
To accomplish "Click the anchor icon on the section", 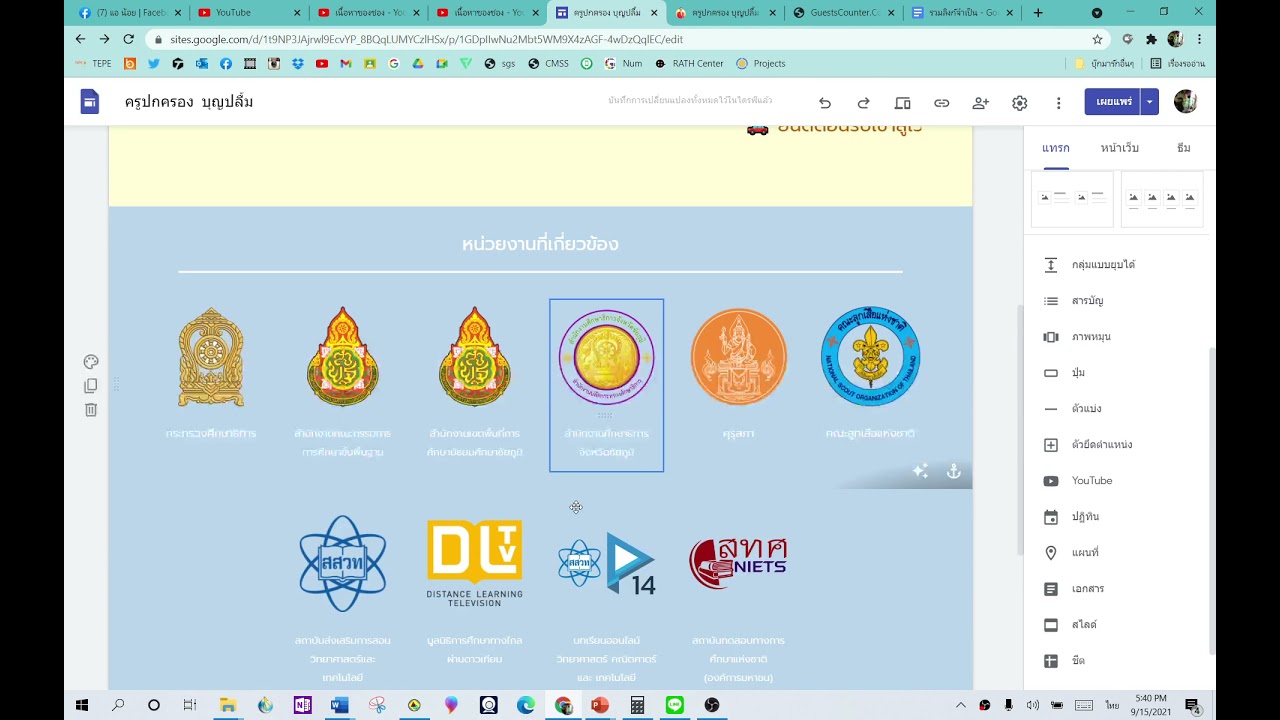I will (953, 471).
